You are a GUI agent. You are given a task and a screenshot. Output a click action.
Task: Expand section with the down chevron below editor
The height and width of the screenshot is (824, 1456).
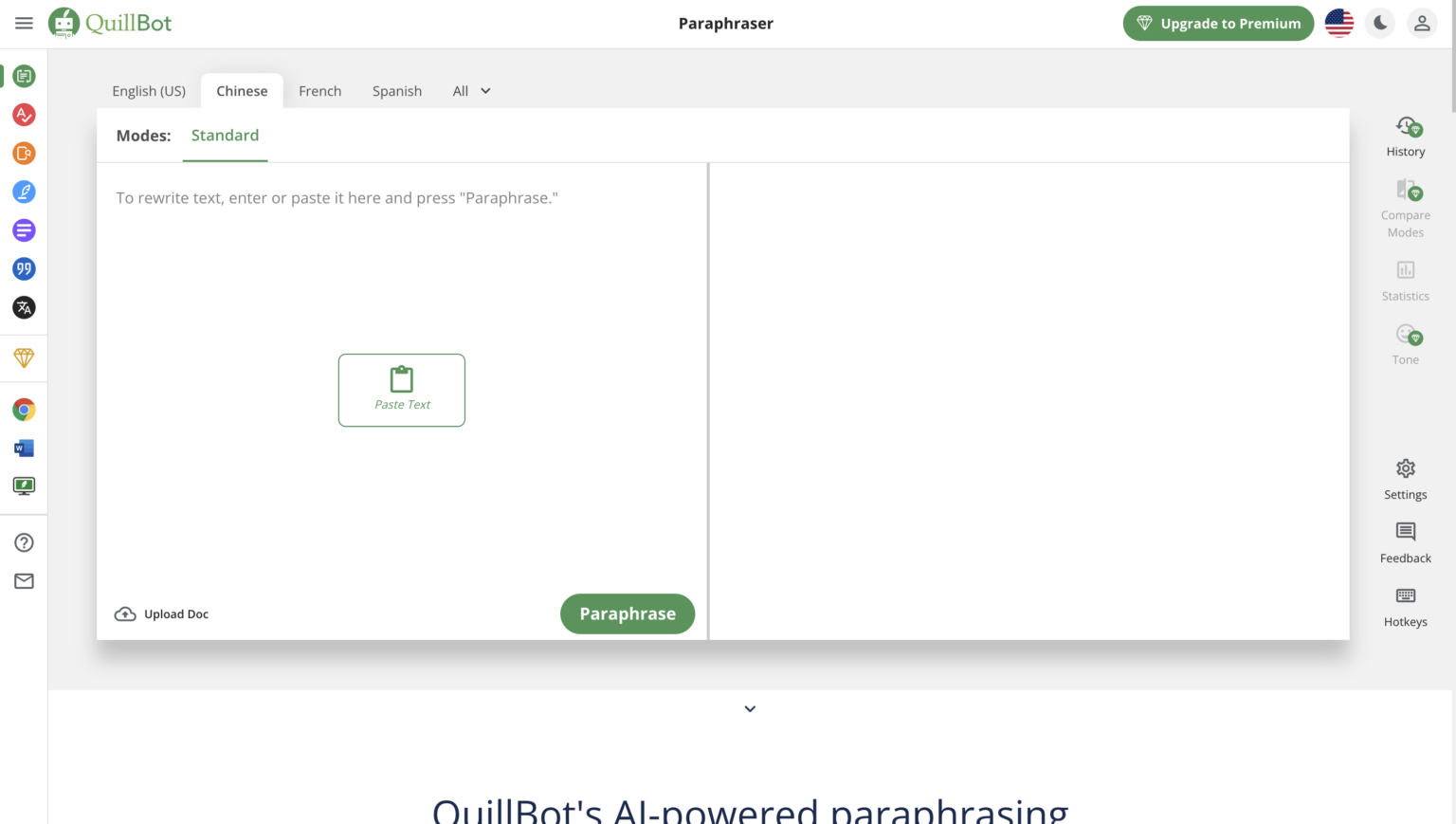[750, 709]
